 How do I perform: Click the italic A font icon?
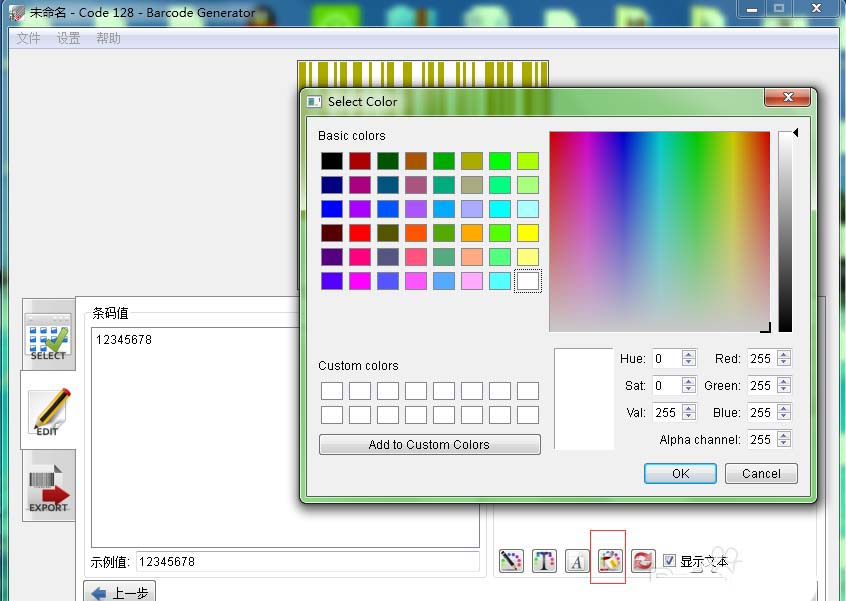(577, 561)
